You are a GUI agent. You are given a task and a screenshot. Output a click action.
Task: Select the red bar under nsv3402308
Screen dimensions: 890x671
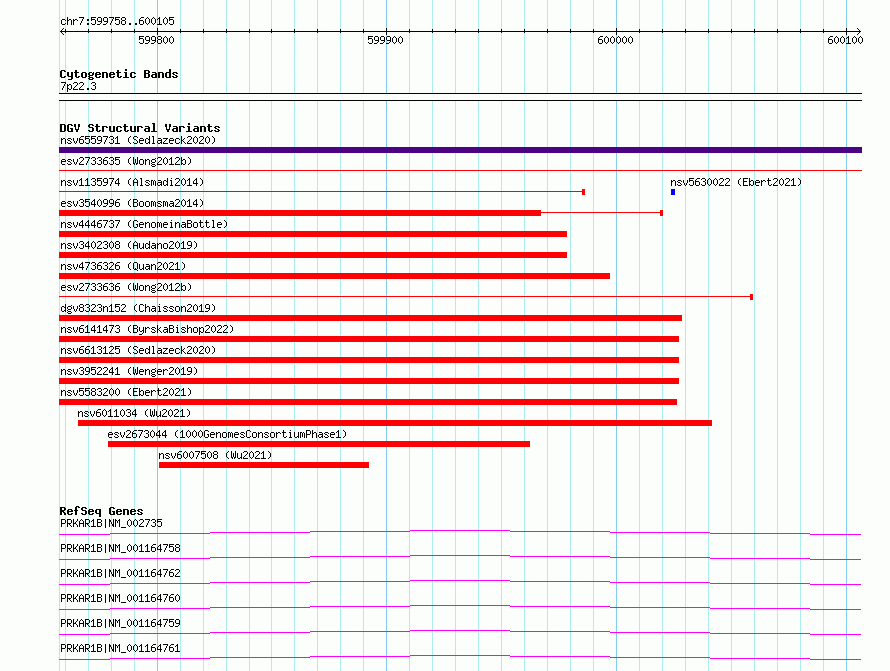[313, 255]
